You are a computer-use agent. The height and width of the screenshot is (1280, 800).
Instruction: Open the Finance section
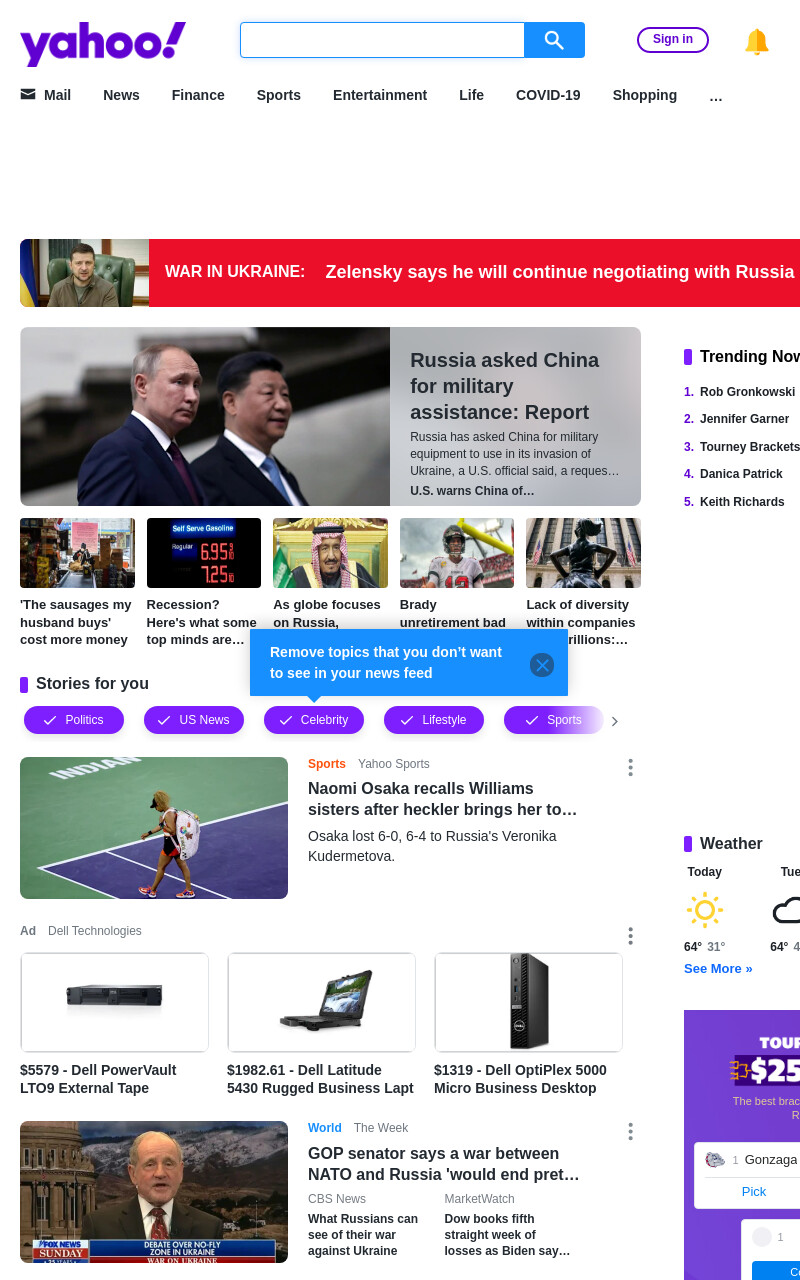[x=198, y=95]
